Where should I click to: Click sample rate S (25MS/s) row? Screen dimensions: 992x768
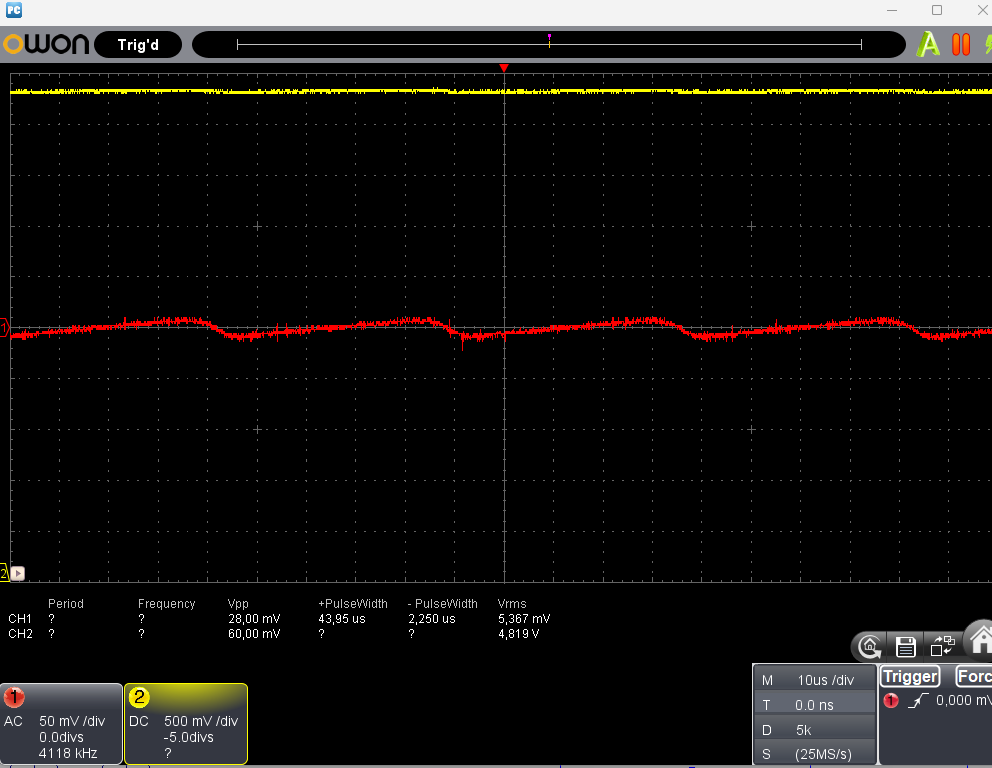(815, 754)
